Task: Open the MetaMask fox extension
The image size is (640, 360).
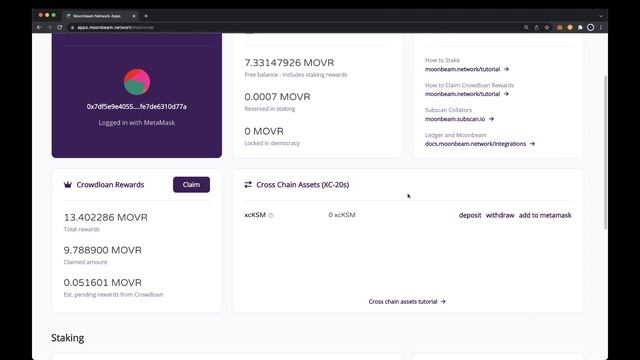Action: coord(560,27)
